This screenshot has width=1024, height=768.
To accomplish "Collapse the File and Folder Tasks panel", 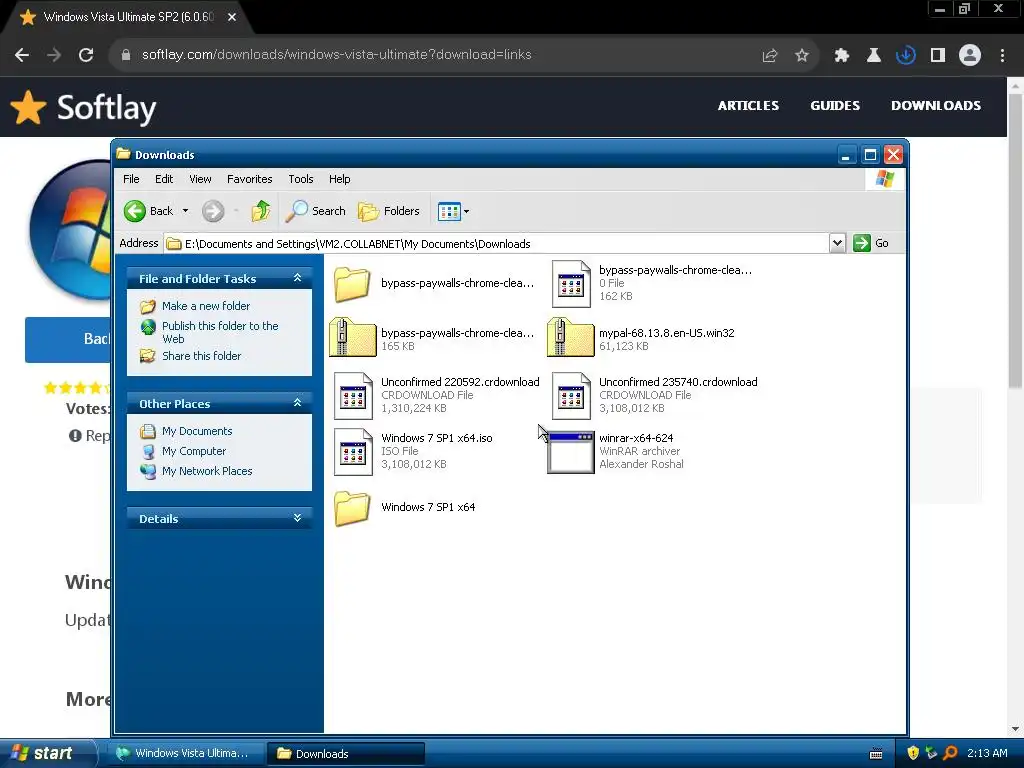I will click(298, 278).
